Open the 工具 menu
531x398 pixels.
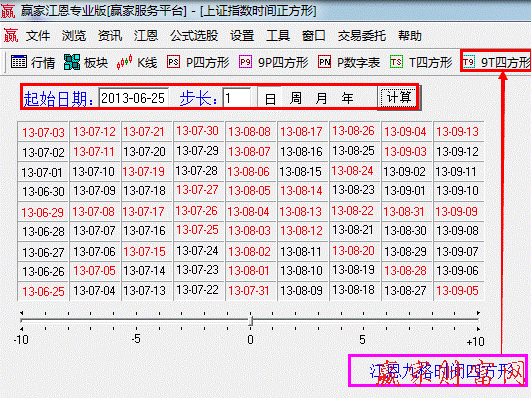point(278,35)
